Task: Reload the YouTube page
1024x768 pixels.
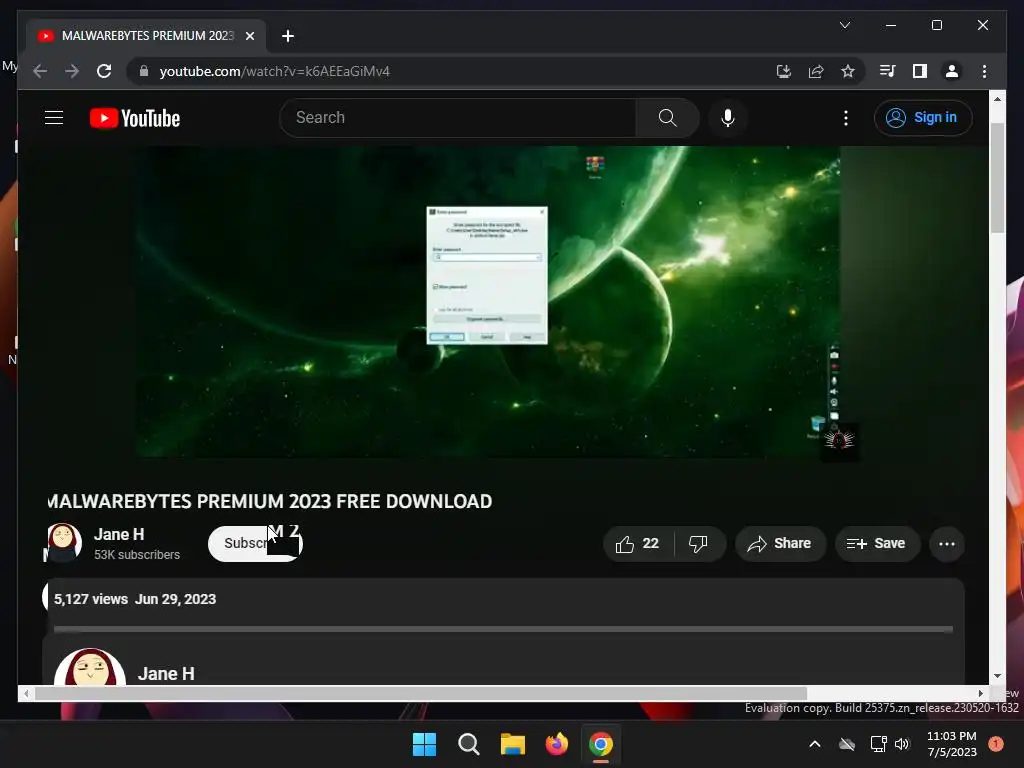Action: [104, 71]
